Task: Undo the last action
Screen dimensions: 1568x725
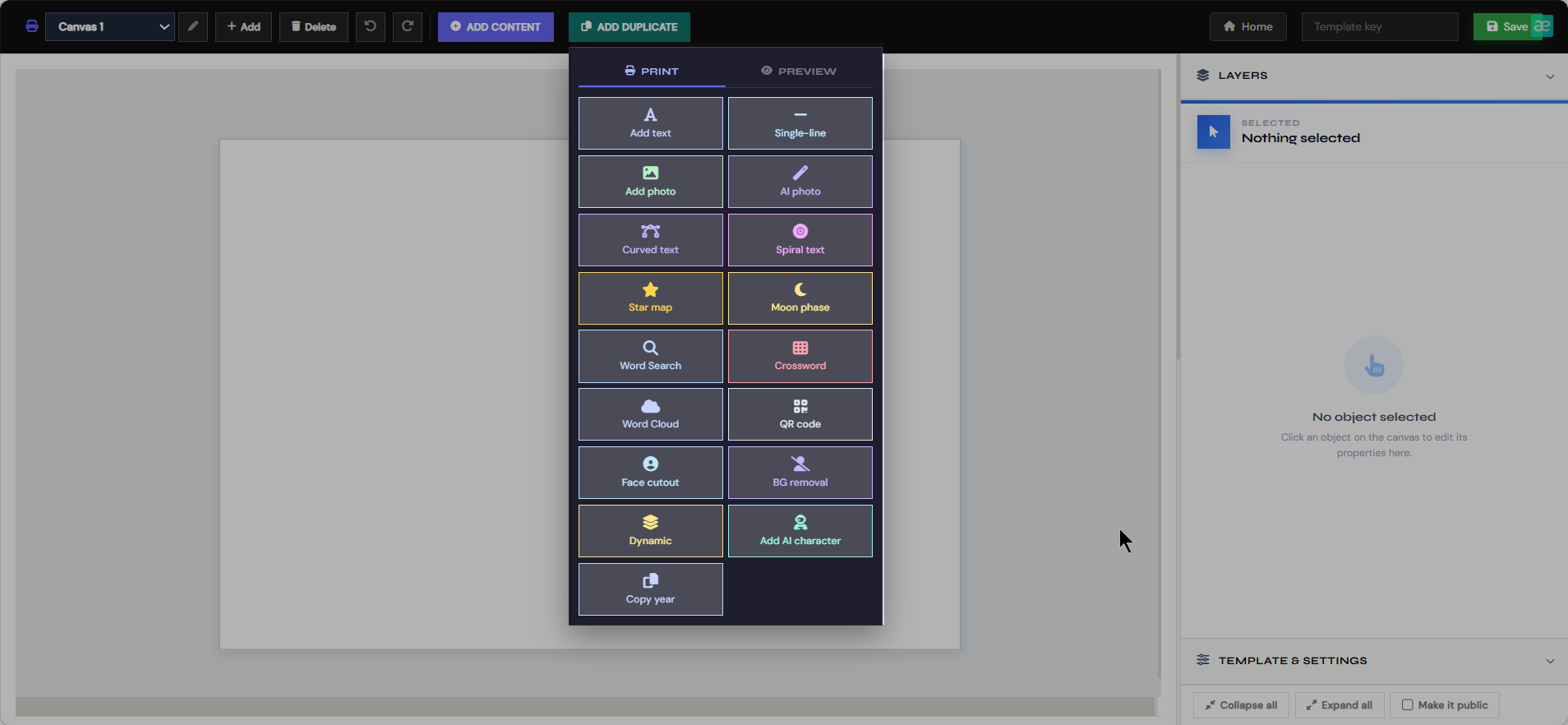Action: [371, 26]
